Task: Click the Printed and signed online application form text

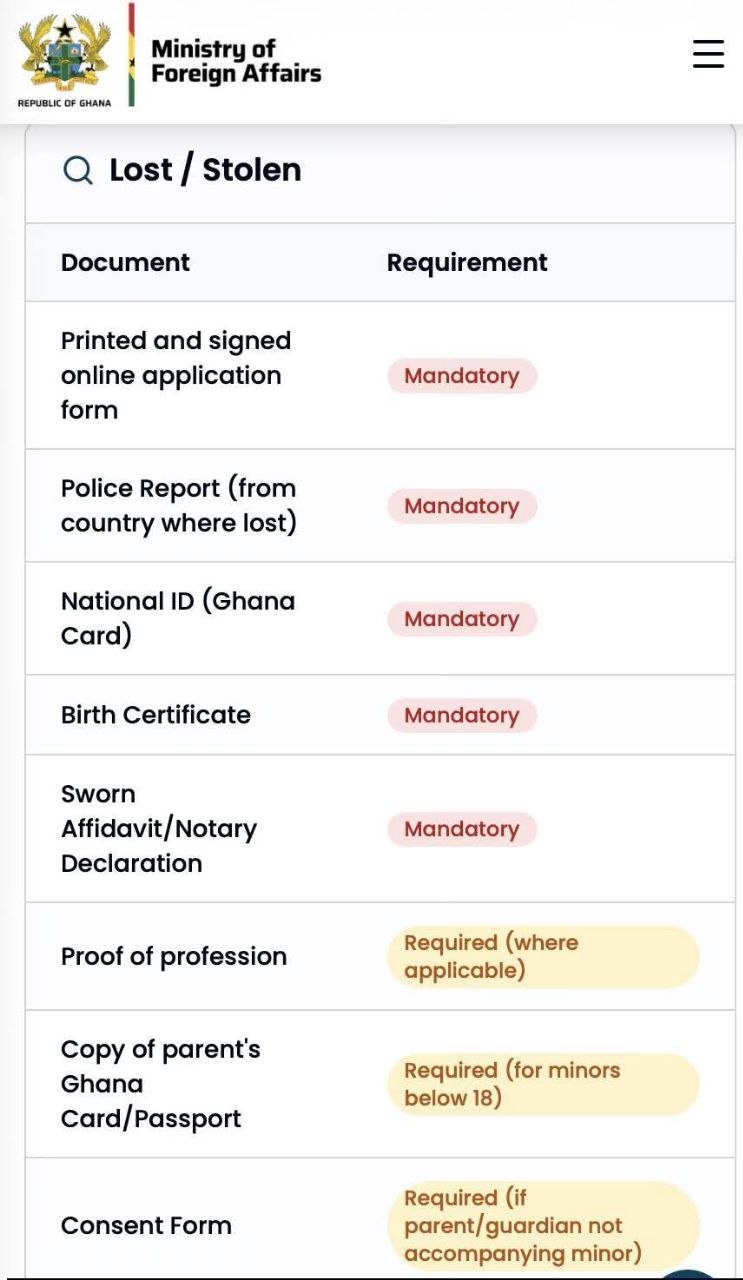Action: pyautogui.click(x=175, y=376)
